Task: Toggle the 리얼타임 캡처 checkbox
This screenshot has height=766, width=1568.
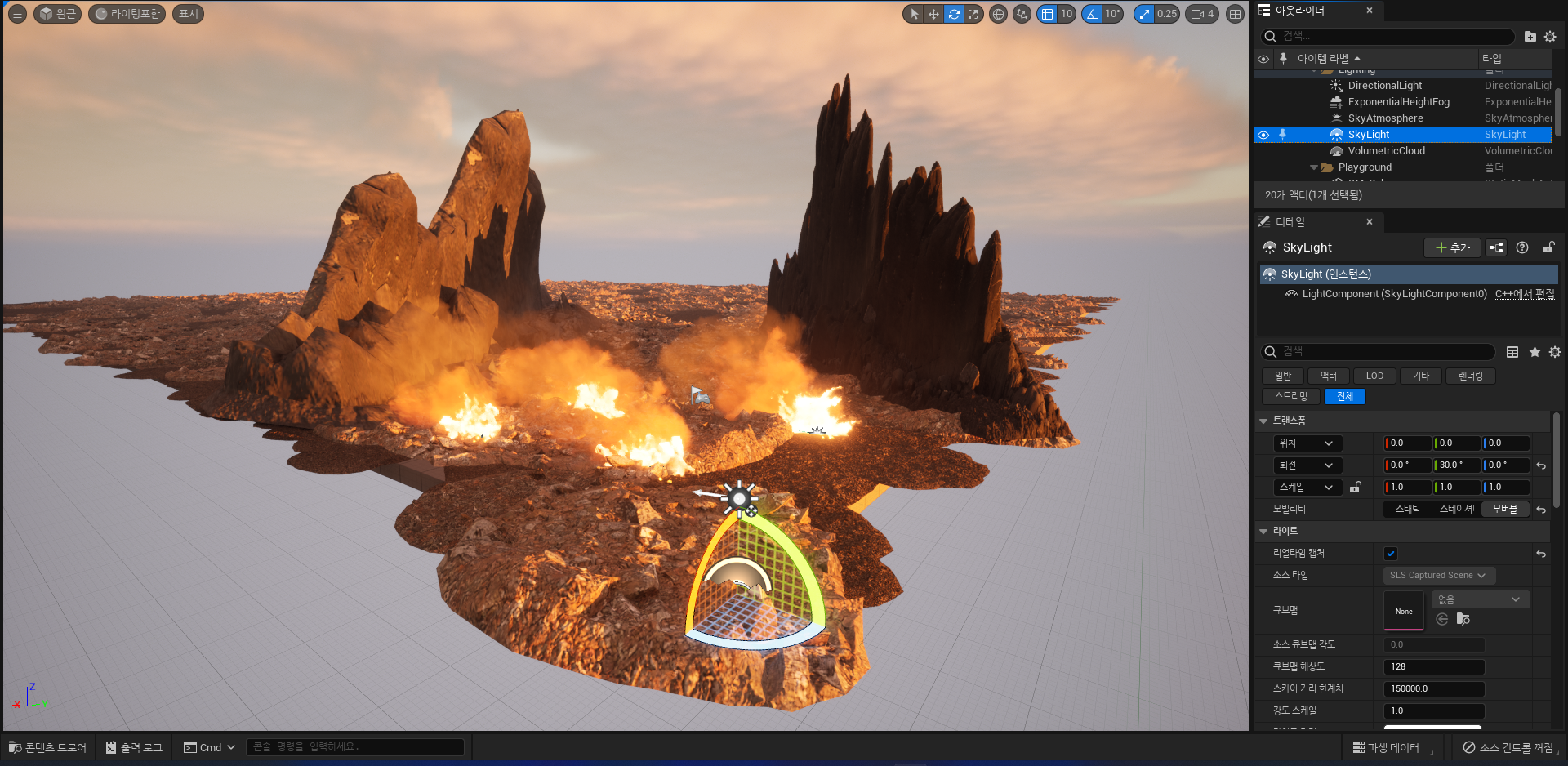Action: coord(1391,554)
